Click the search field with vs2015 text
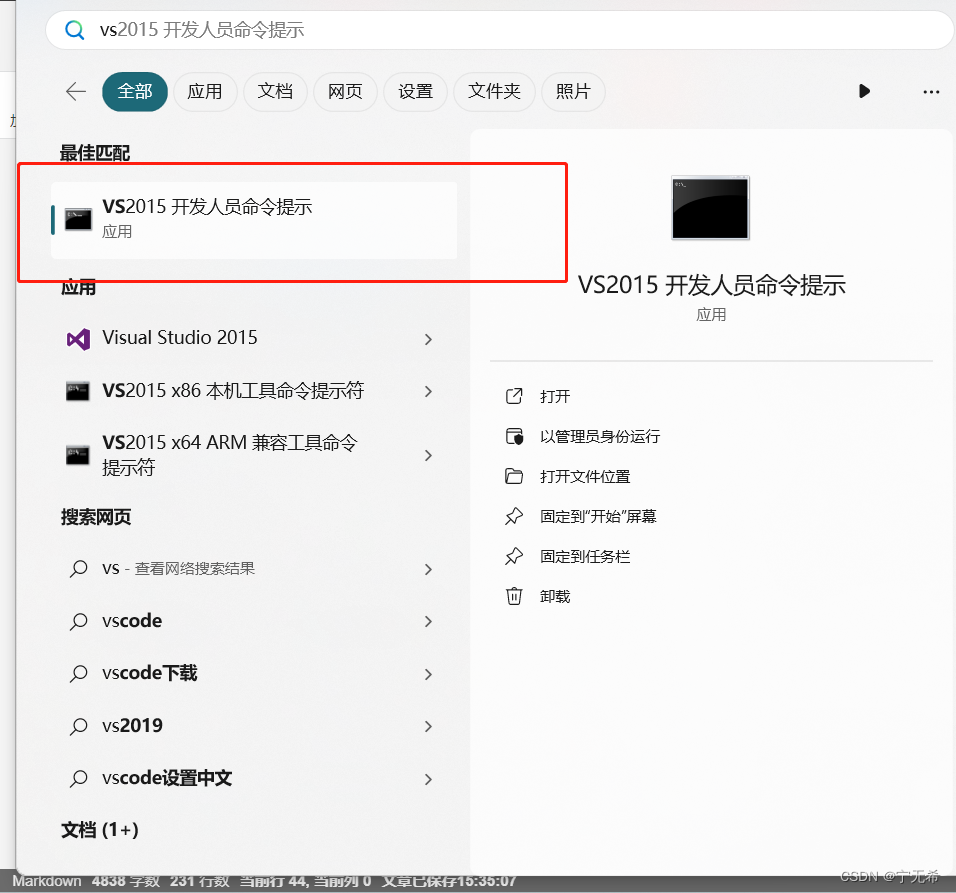 coord(499,30)
